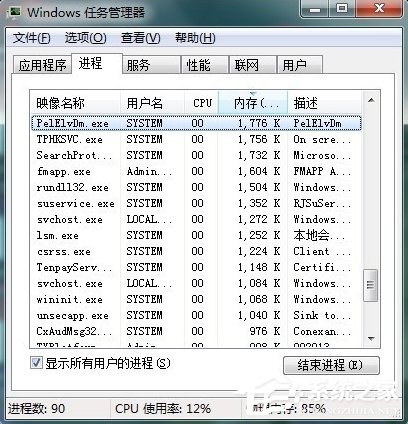The image size is (408, 424).
Task: Click the scrollbar down arrow
Action: pos(371,339)
